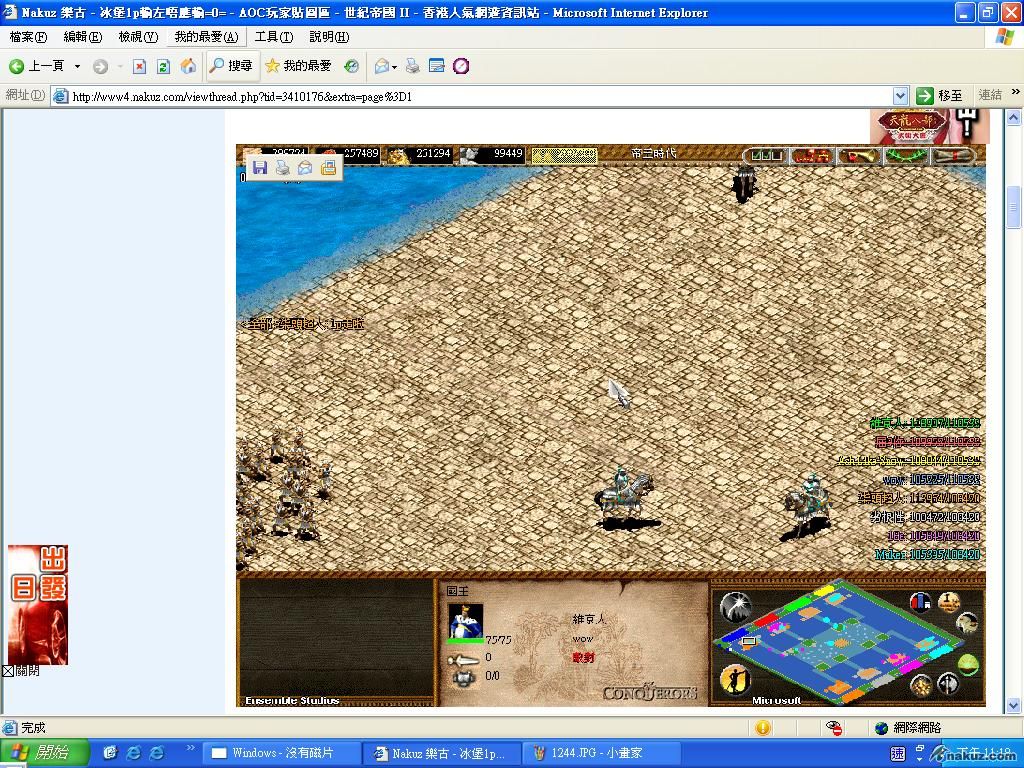Screen dimensions: 1024x768
Task: Click the Nakuz 樂古 taskbar button
Action: [x=441, y=753]
